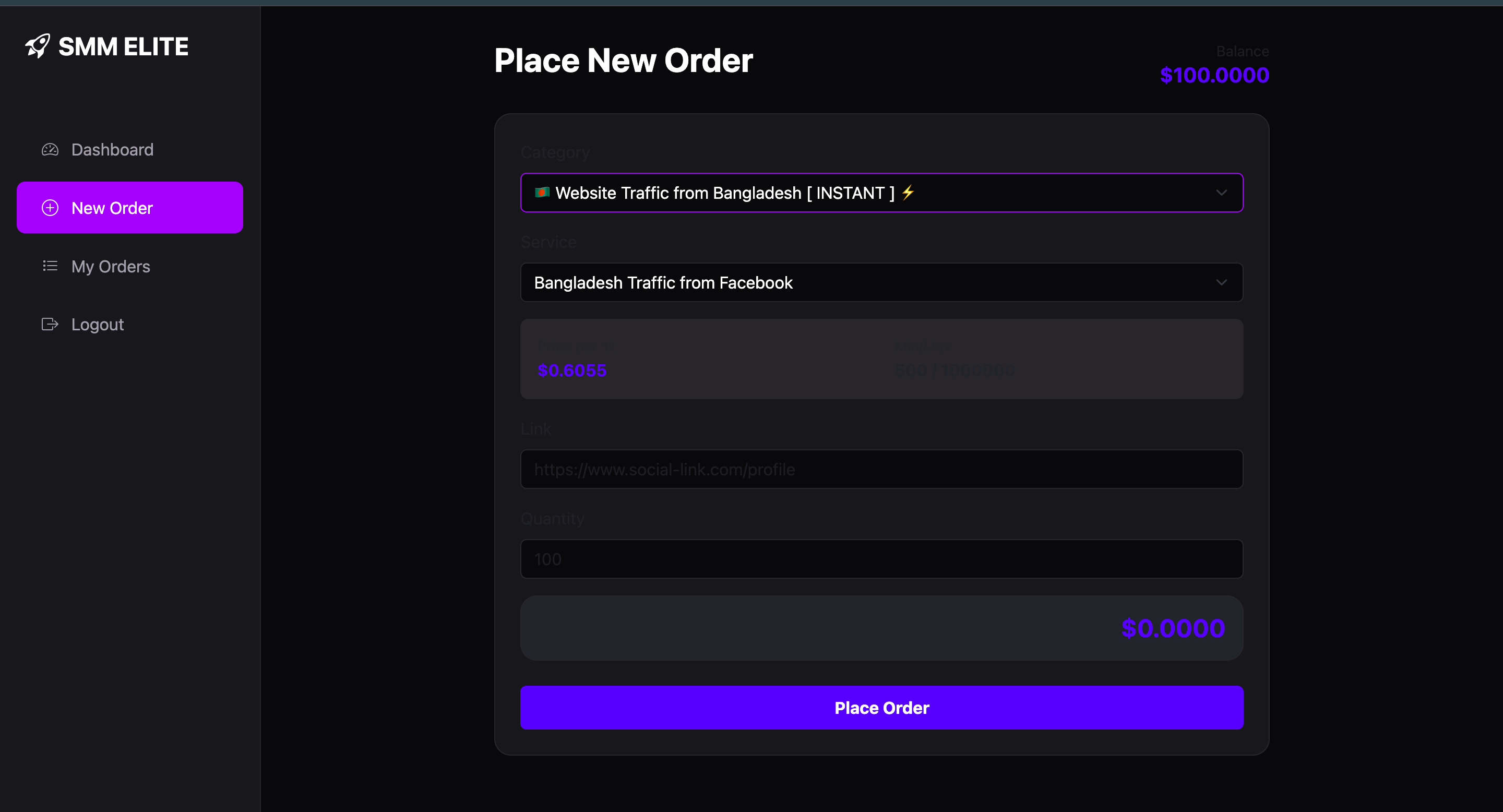Image resolution: width=1503 pixels, height=812 pixels.
Task: Focus the Quantity input field
Action: [881, 559]
